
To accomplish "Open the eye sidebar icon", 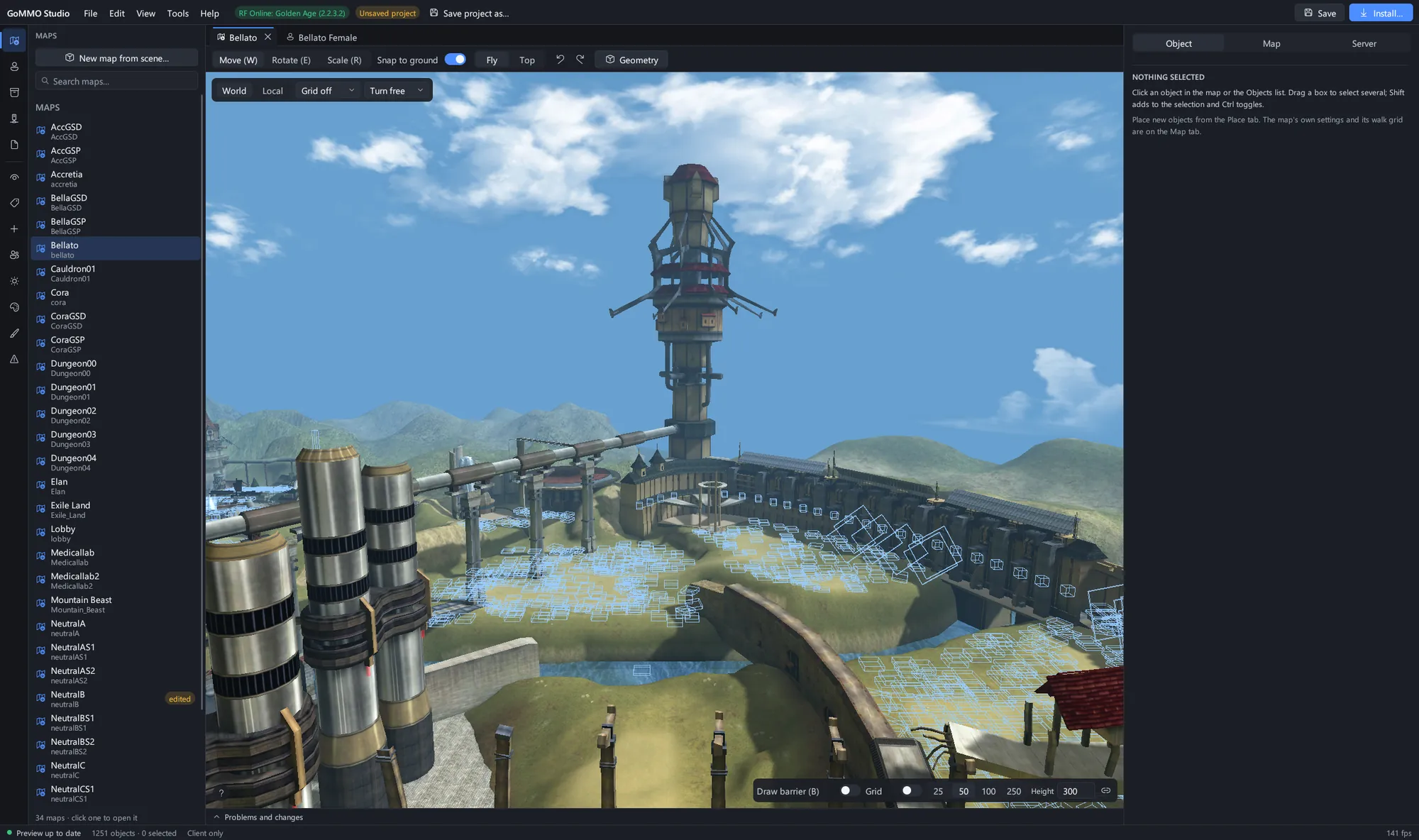I will click(x=14, y=177).
